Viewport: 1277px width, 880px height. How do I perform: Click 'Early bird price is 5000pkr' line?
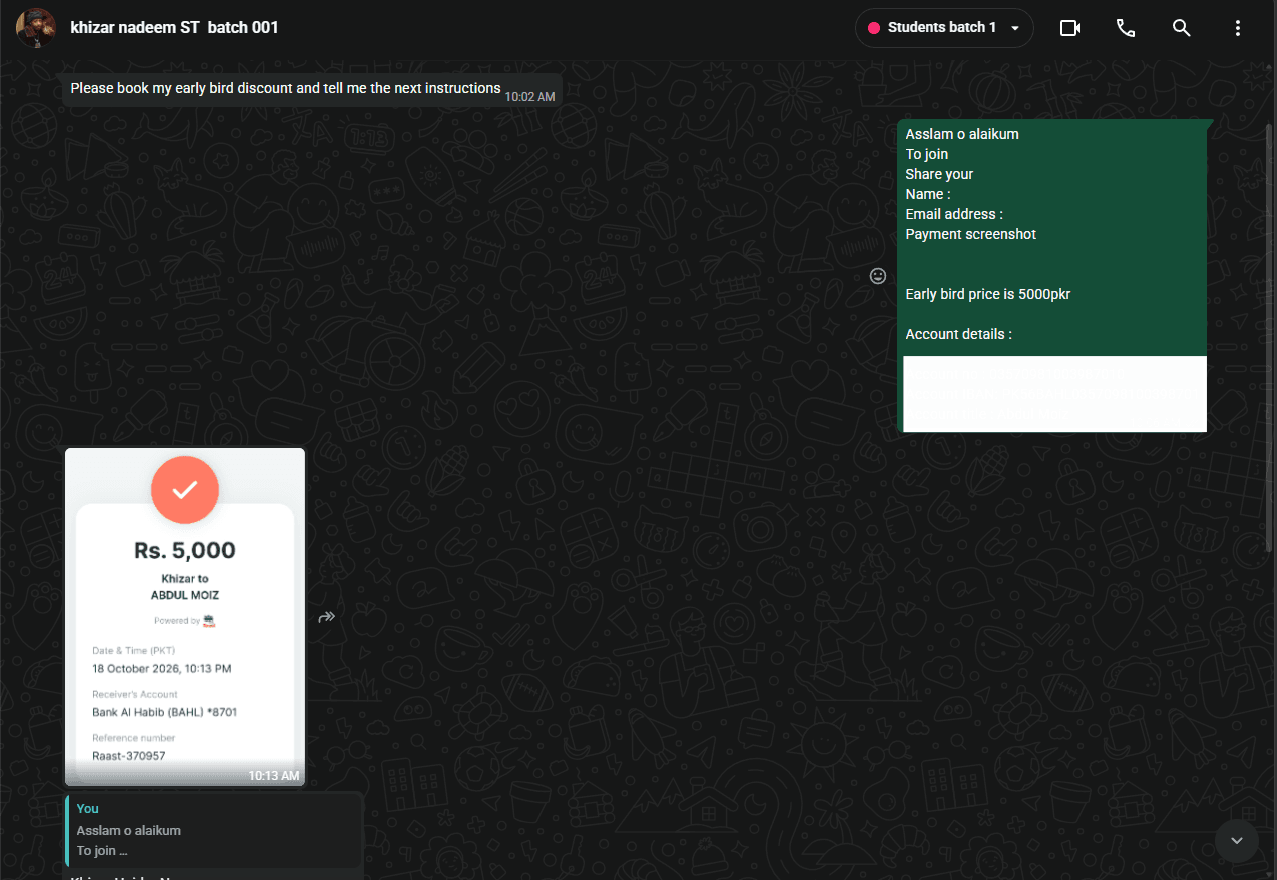point(988,294)
